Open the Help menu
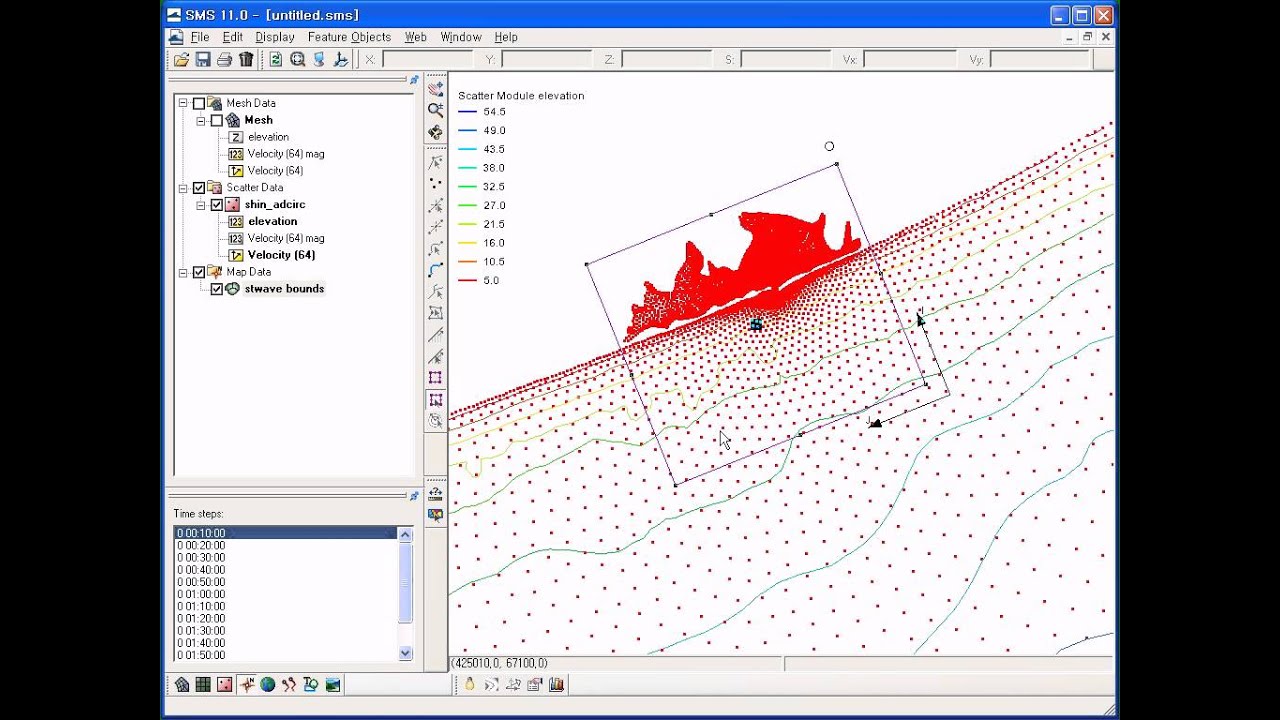The width and height of the screenshot is (1280, 720). (x=506, y=37)
